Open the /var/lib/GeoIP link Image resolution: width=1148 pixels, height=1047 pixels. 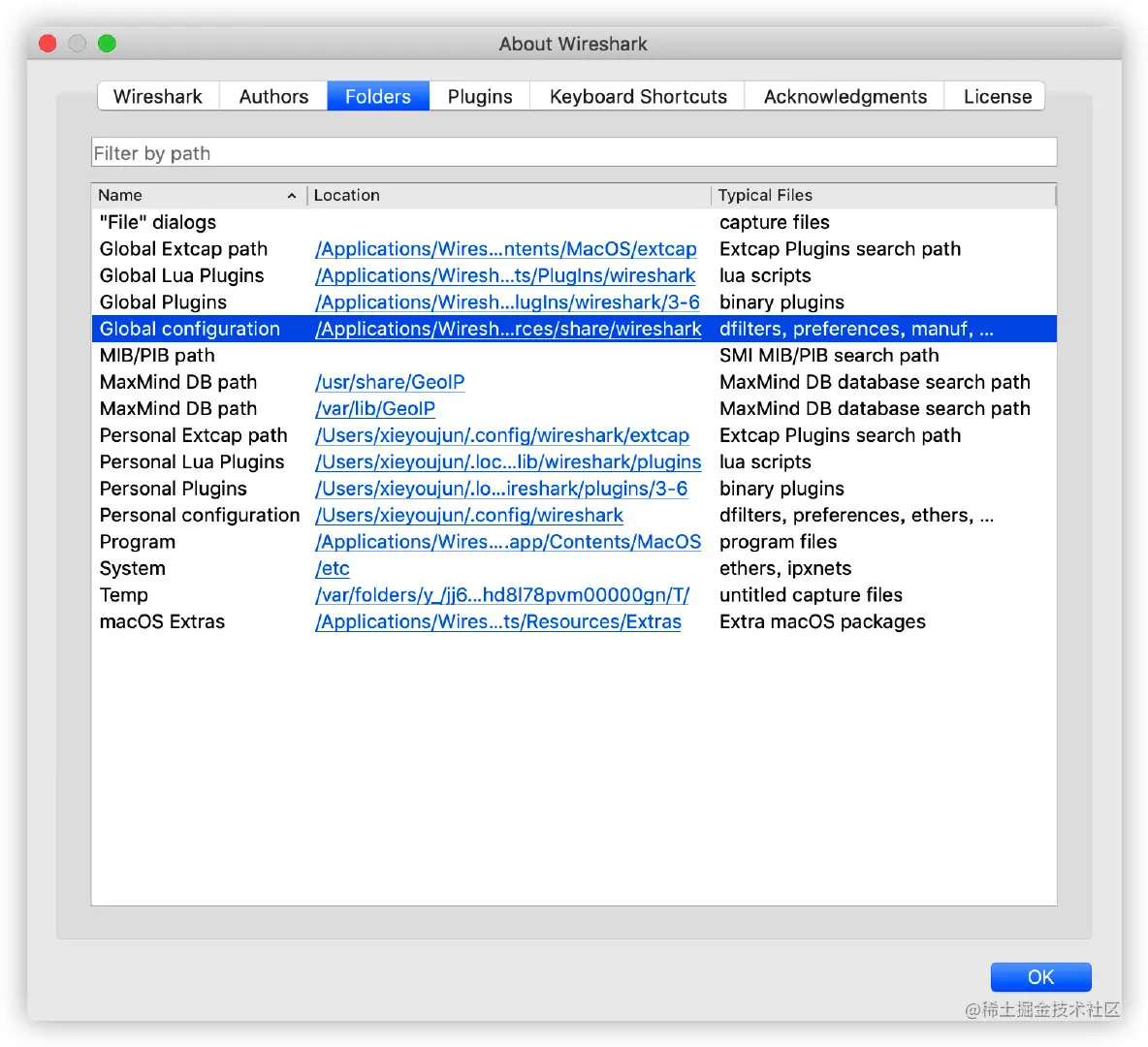coord(375,408)
